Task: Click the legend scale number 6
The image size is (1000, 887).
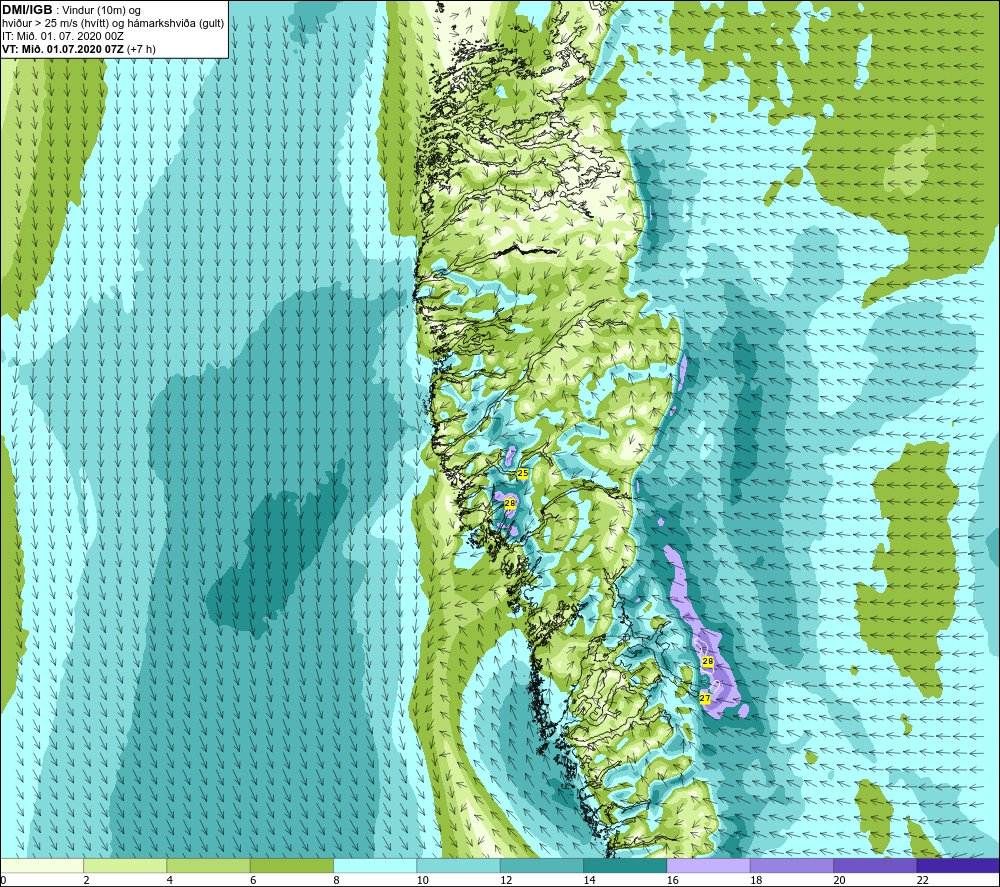Action: tap(253, 880)
